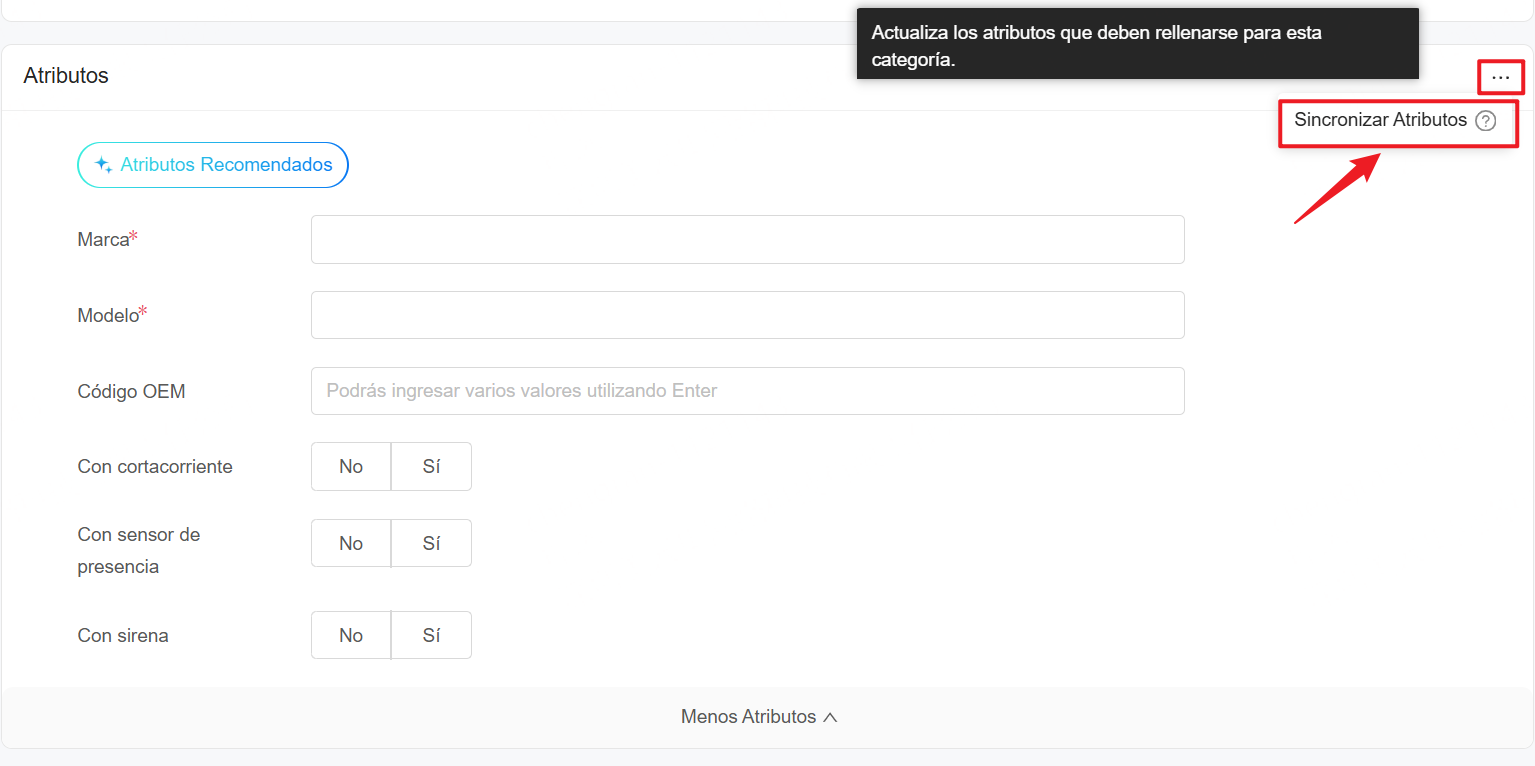
Task: Click the upward chevron beside Menos Atributos
Action: coord(831,716)
